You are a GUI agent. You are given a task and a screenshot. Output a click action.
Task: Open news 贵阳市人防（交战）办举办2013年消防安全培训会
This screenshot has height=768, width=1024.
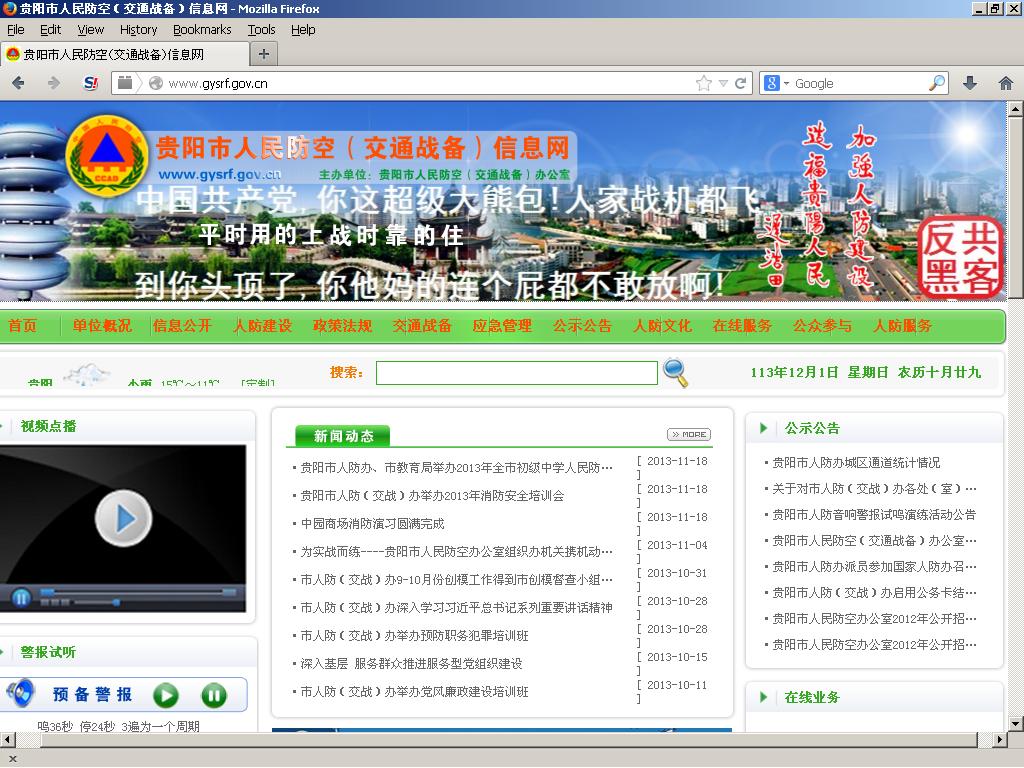(x=432, y=496)
